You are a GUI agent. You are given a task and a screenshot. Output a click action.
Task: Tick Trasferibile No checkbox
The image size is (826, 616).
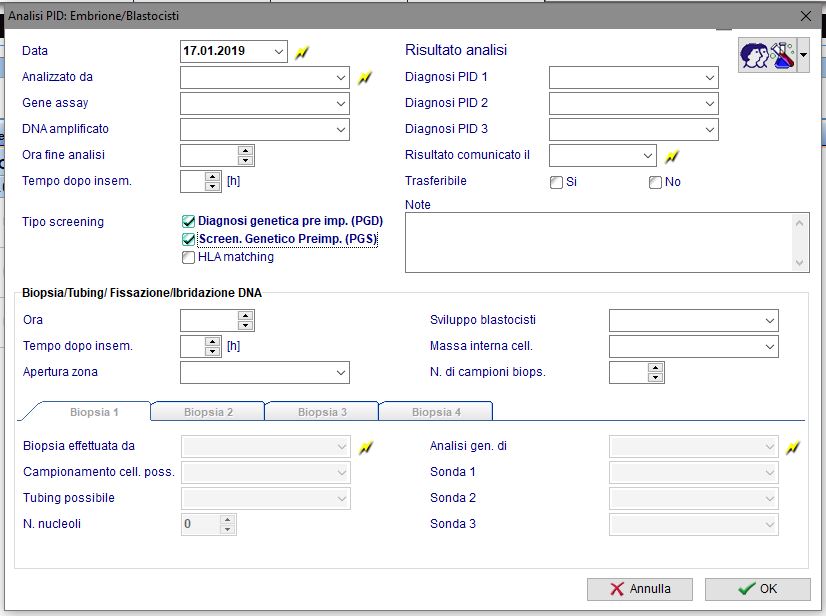tap(655, 182)
